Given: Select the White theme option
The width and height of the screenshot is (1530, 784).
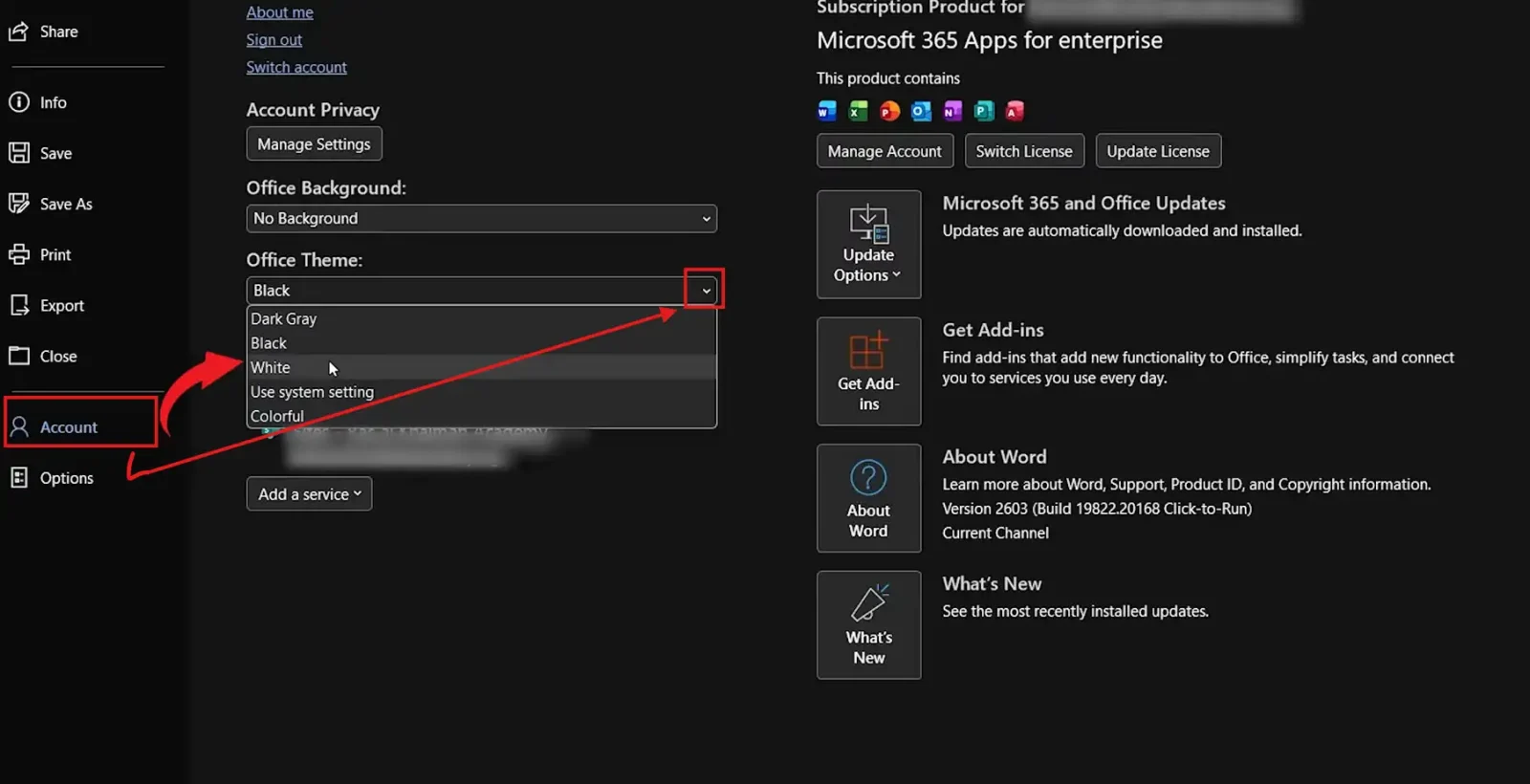Looking at the screenshot, I should point(481,367).
